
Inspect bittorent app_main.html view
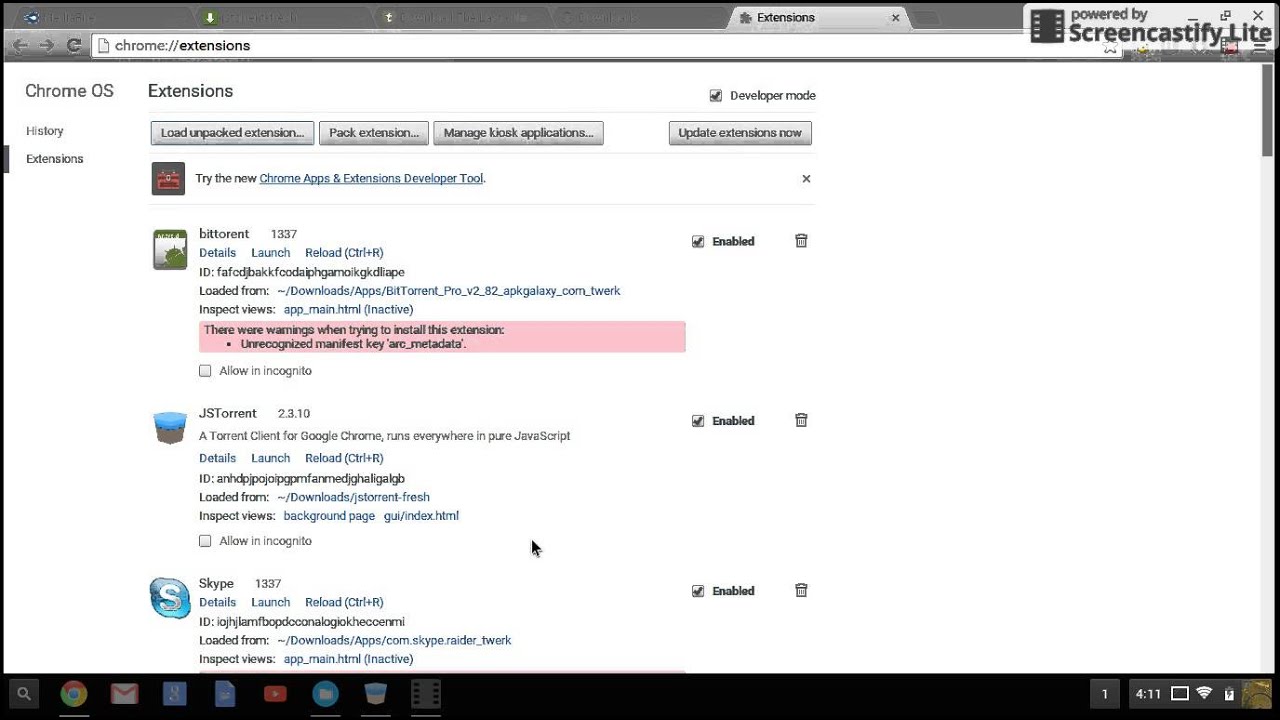click(x=348, y=310)
